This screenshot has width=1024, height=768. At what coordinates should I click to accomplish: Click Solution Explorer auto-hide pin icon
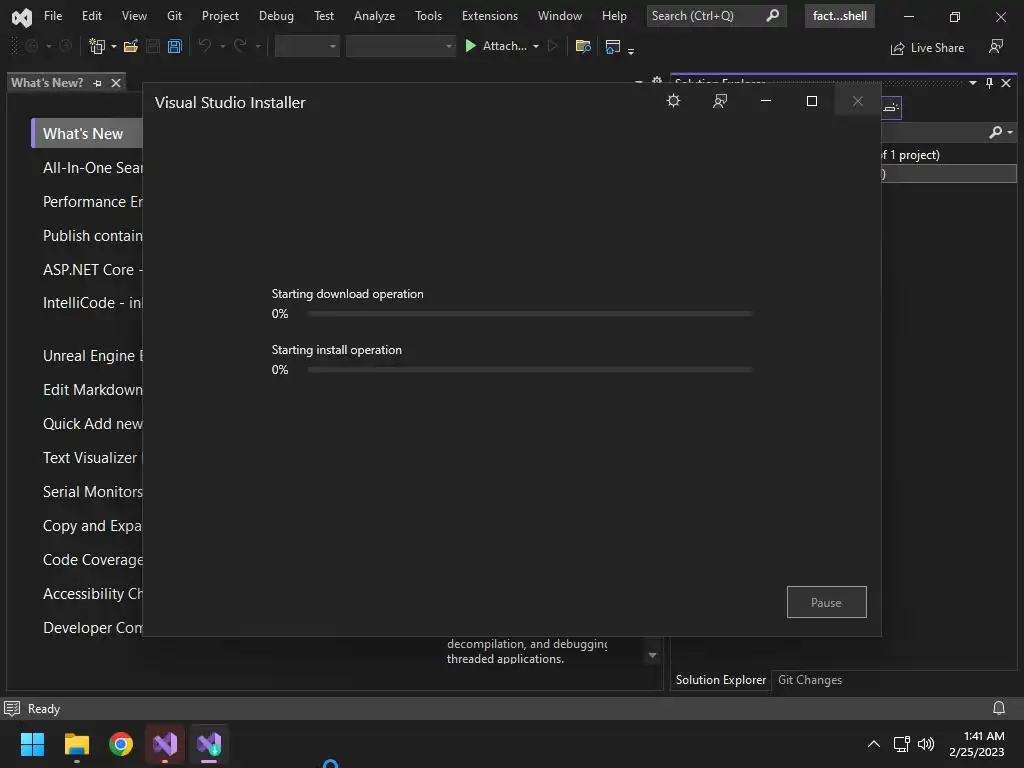tap(989, 83)
